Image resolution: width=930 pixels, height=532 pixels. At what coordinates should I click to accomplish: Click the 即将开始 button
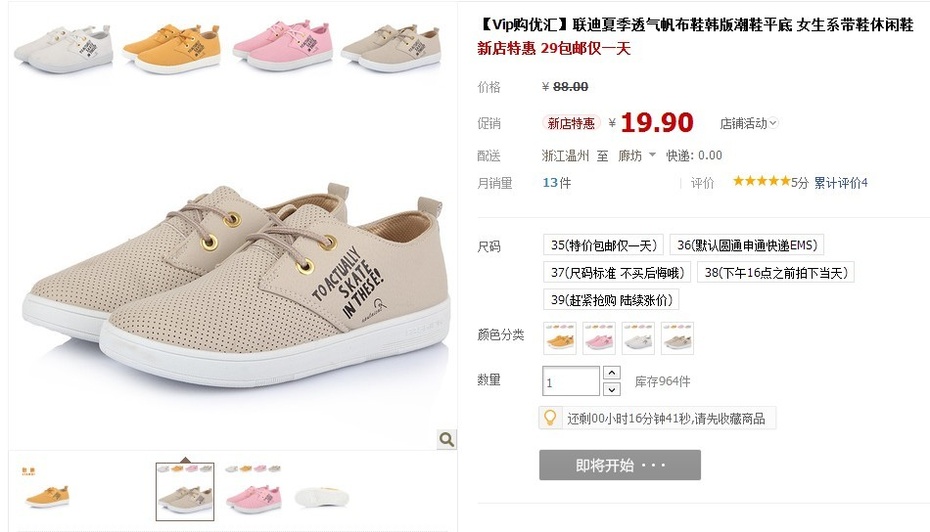(x=620, y=465)
